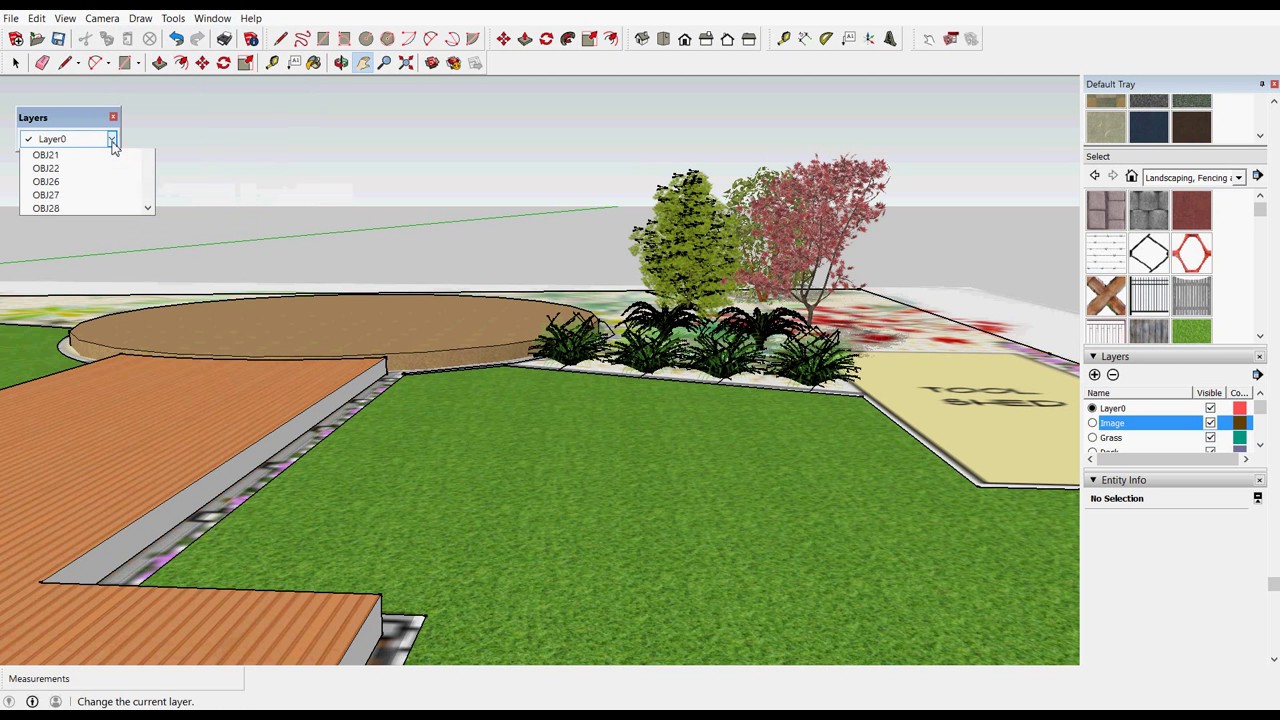Image resolution: width=1280 pixels, height=720 pixels.
Task: Remove layer using the minus icon
Action: point(1112,375)
